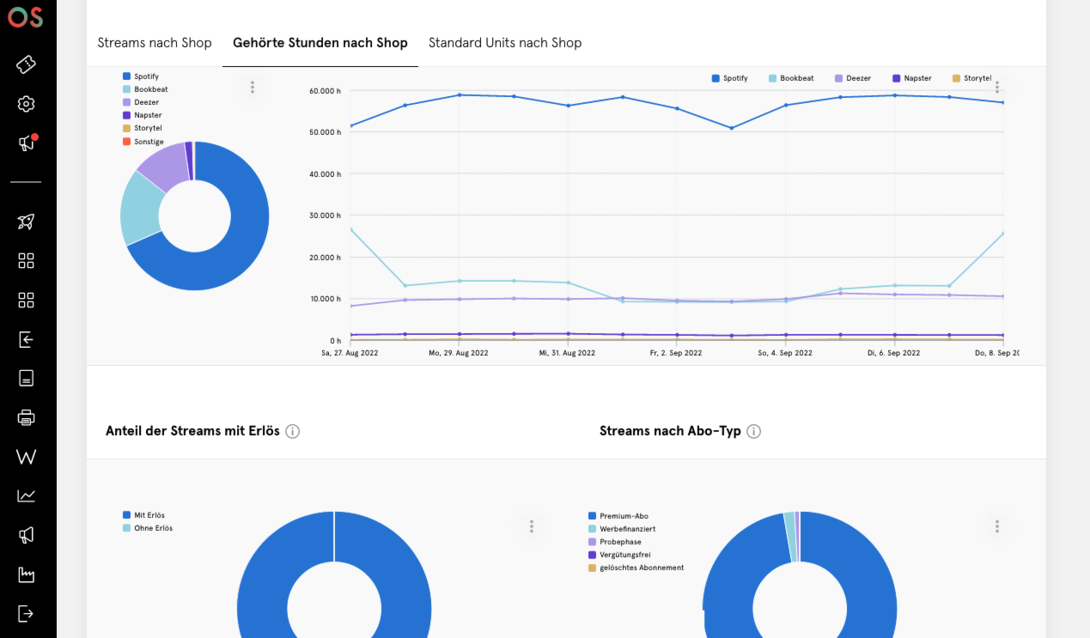Click the 'Mo, 29. Aug 2022' axis label
Image resolution: width=1090 pixels, height=638 pixels.
458,353
